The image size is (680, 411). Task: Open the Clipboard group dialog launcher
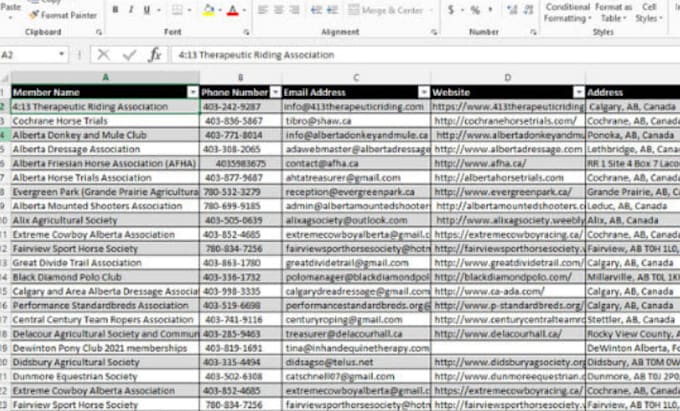click(x=99, y=32)
